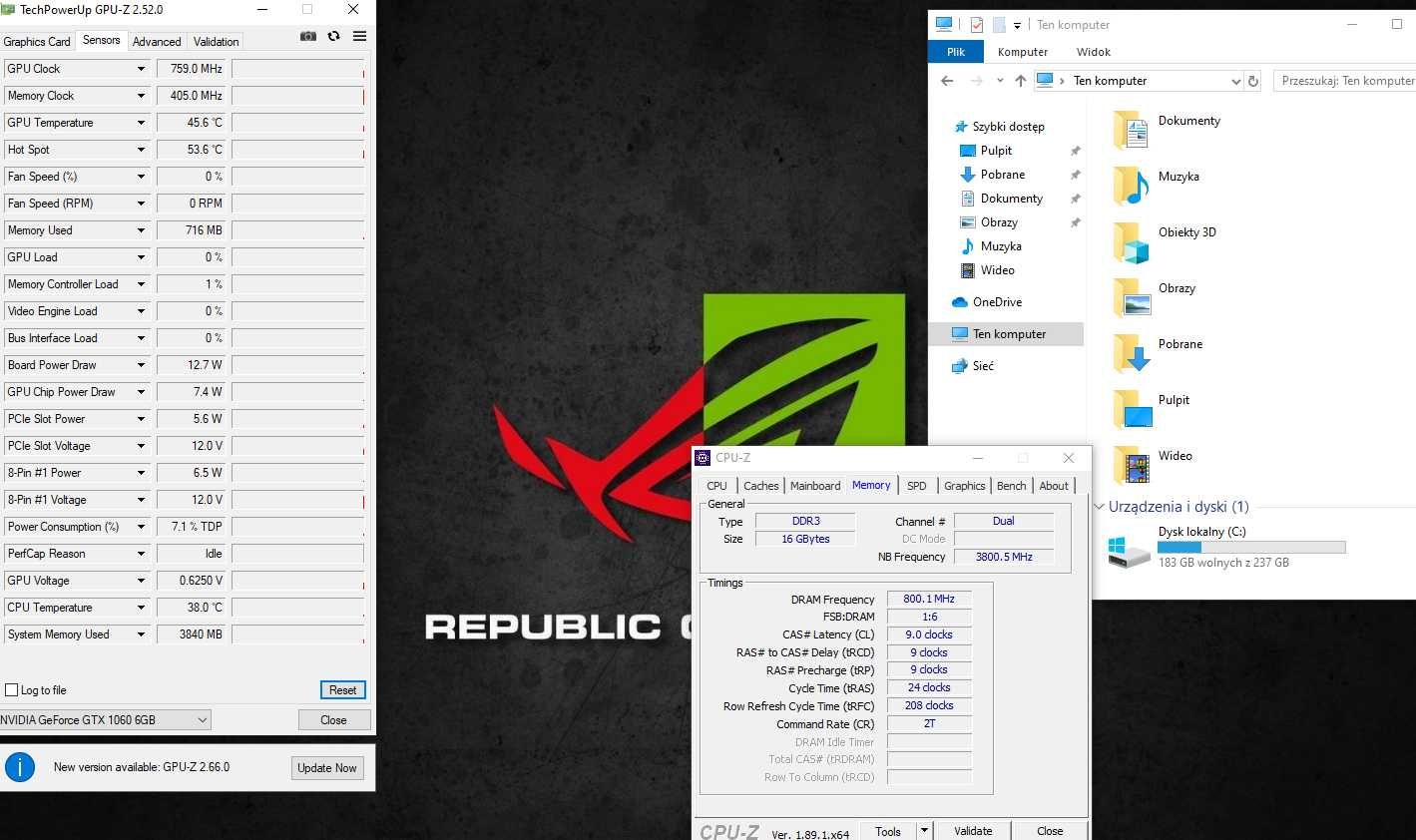1416x840 pixels.
Task: Open the Caches tab in CPU-Z
Action: click(x=760, y=486)
